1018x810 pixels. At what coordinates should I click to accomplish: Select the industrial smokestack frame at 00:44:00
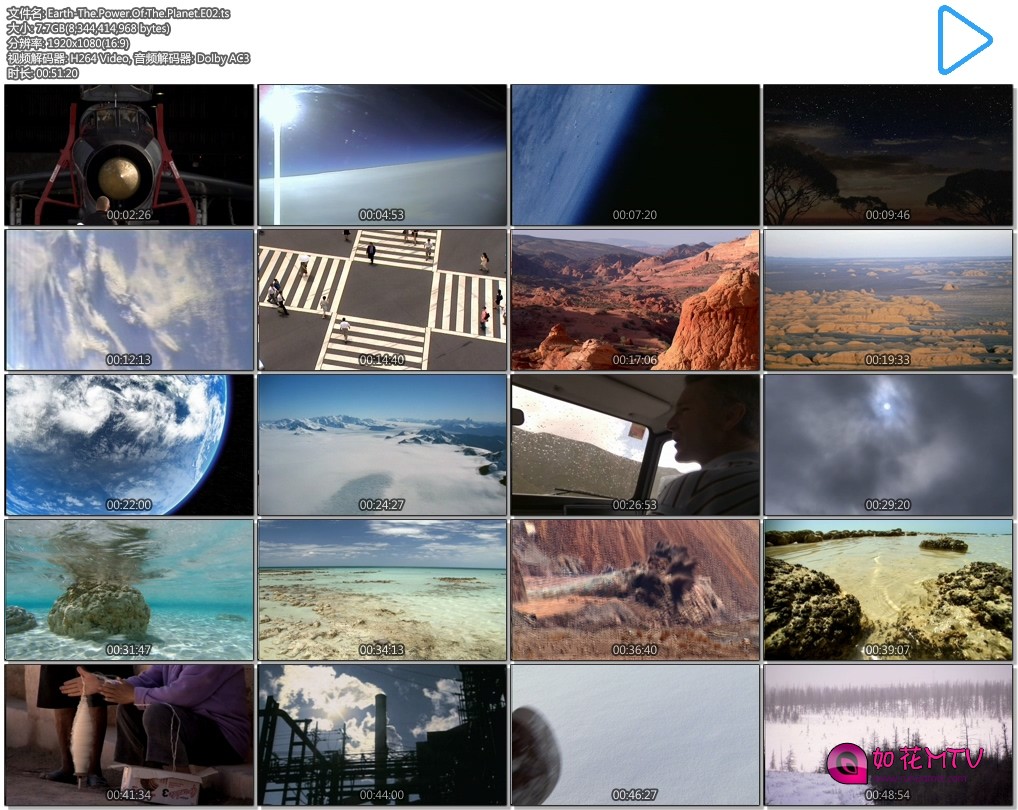tap(382, 735)
